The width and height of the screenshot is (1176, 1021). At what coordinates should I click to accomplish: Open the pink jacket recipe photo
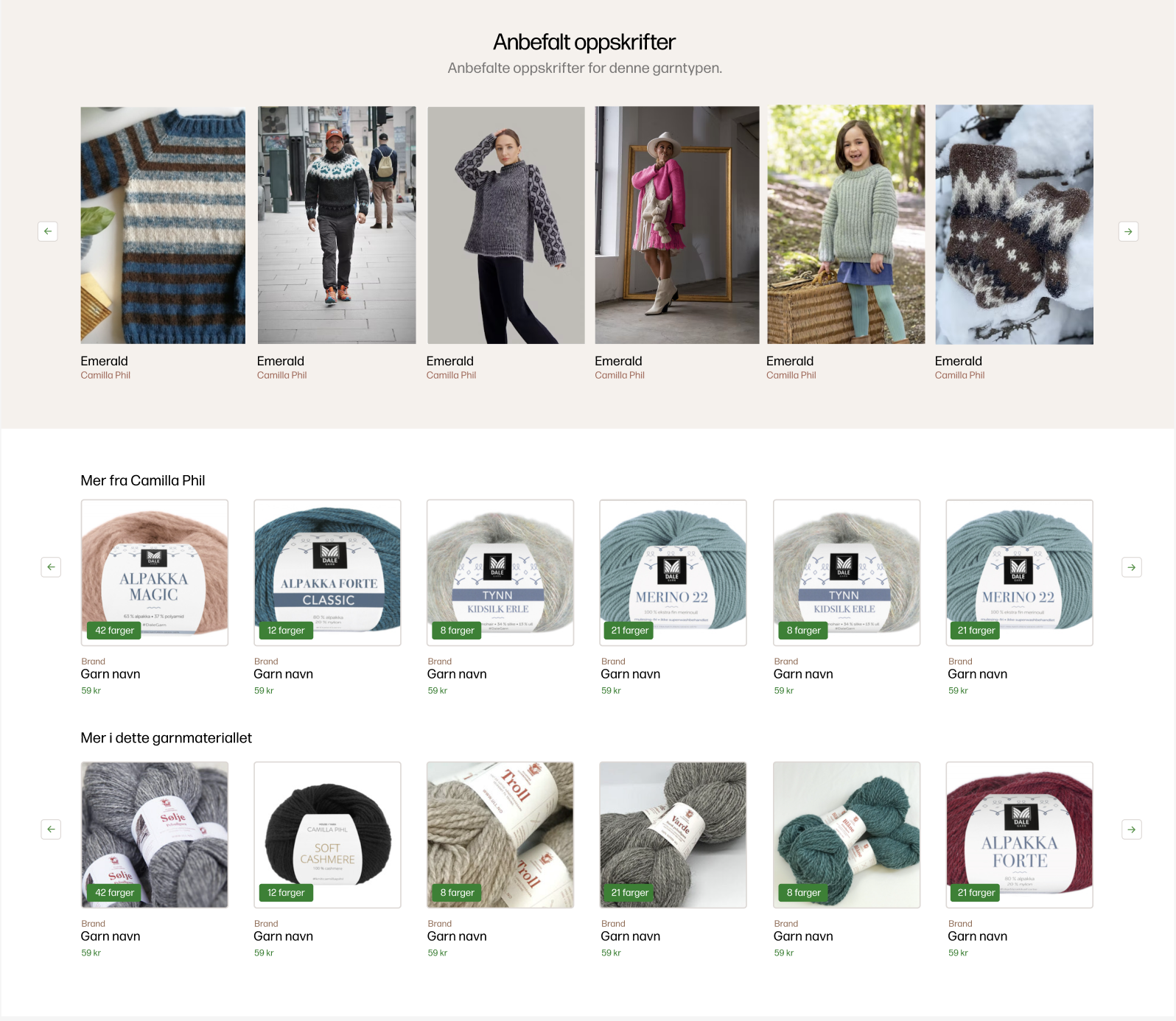click(x=676, y=225)
